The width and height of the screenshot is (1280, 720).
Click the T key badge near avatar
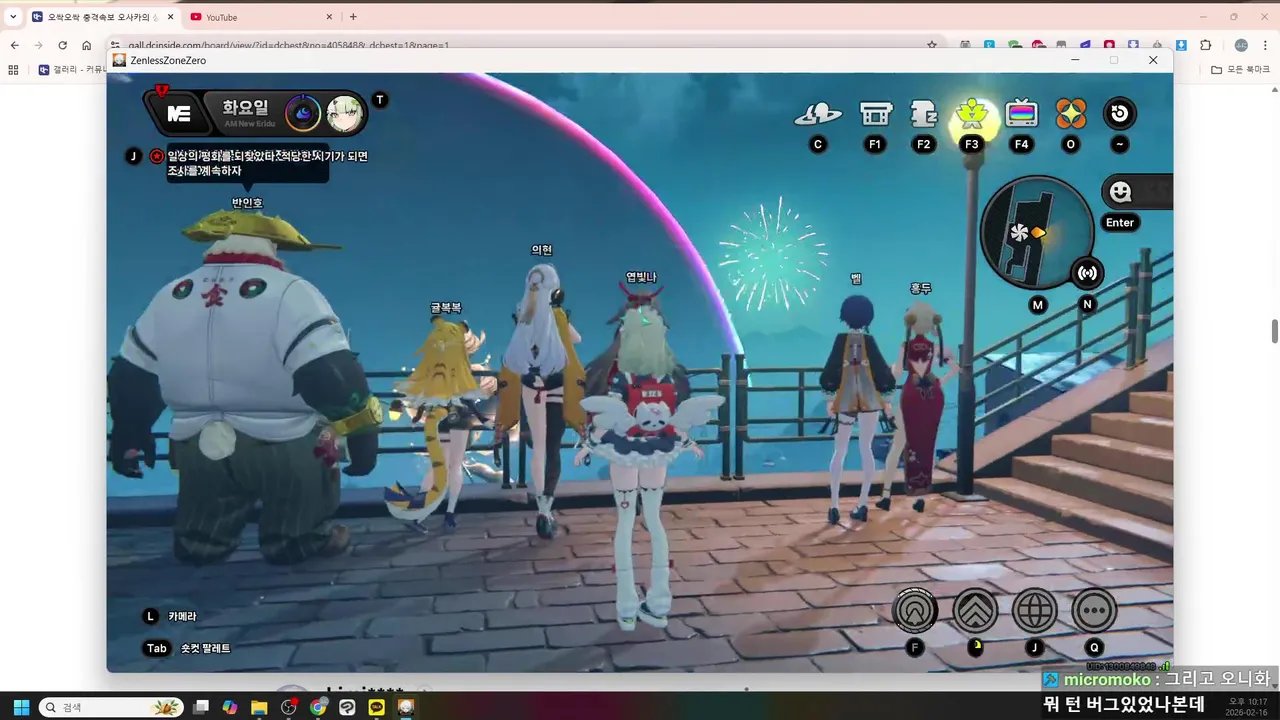tap(379, 100)
